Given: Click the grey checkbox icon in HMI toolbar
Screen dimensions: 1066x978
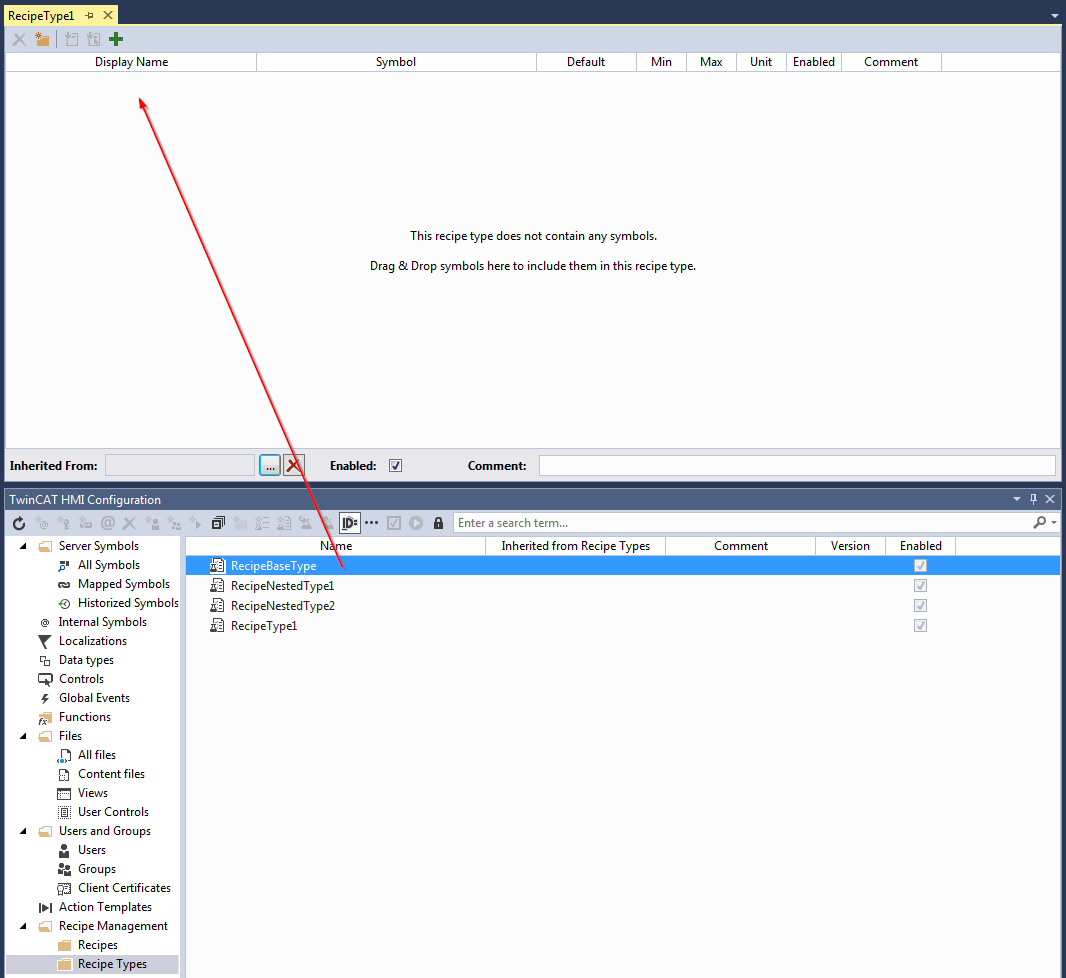Looking at the screenshot, I should coord(394,523).
